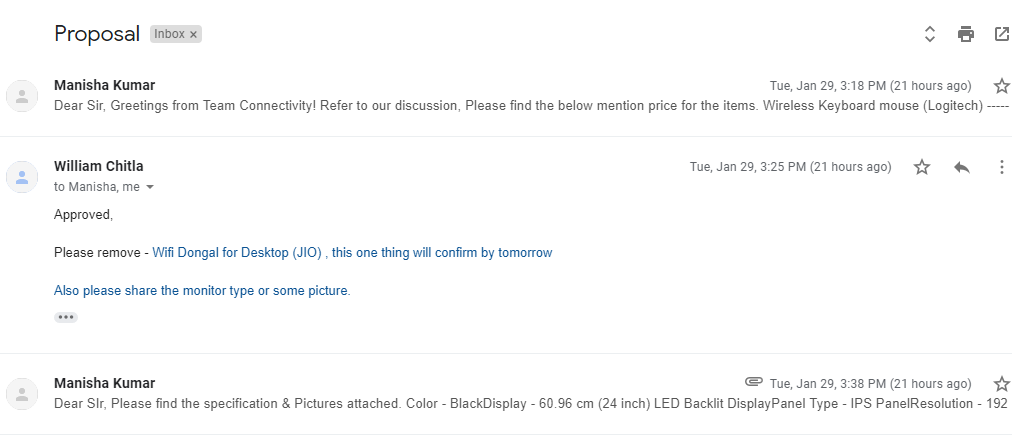Click the attachment paperclip on Manisha's last message
Screen dimensions: 1028x438
point(754,383)
